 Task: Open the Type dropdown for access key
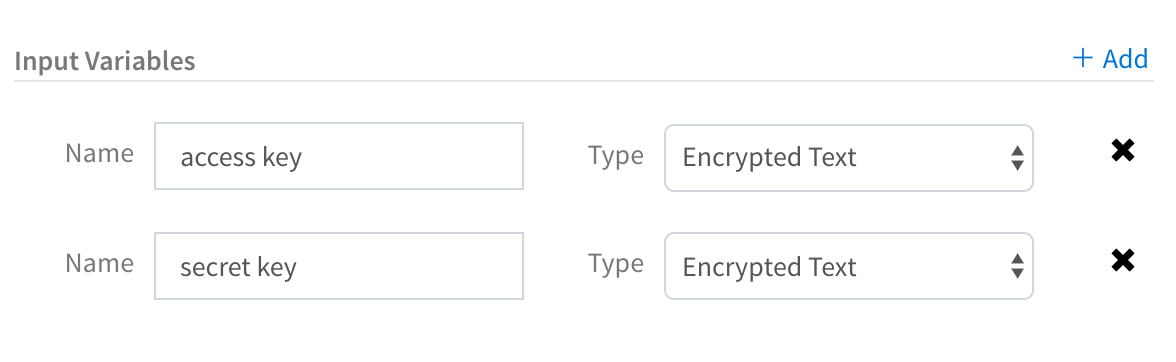[x=849, y=157]
